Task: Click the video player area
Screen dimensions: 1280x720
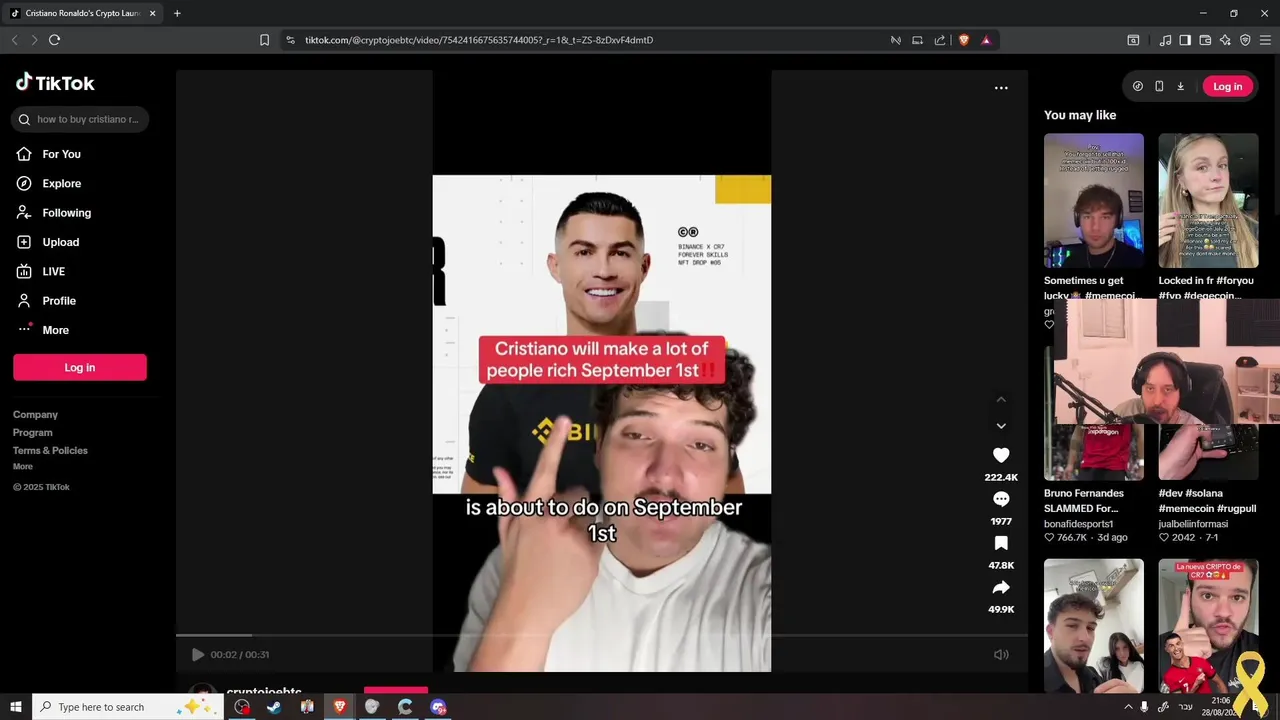Action: (x=602, y=370)
